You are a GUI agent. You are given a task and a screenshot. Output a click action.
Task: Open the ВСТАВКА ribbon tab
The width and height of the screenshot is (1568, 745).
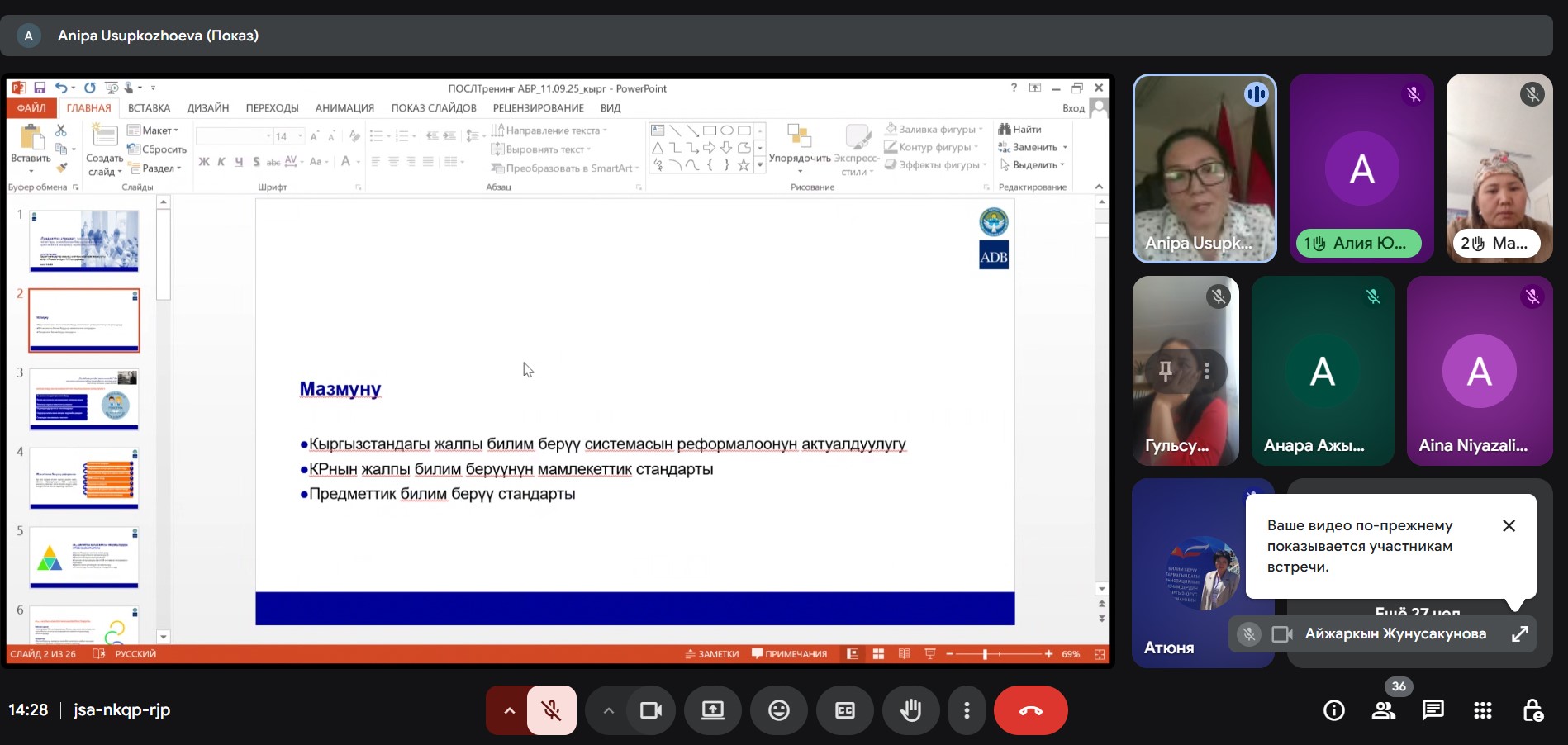(x=149, y=108)
